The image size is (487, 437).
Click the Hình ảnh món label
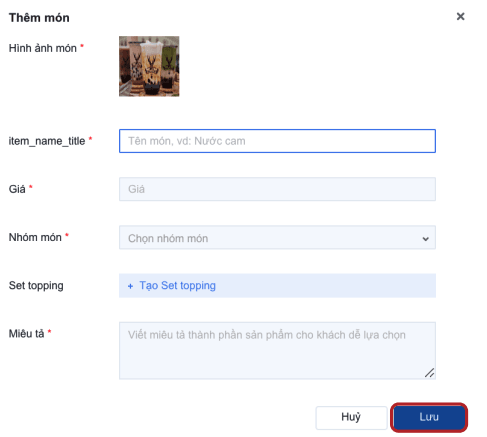(x=43, y=48)
